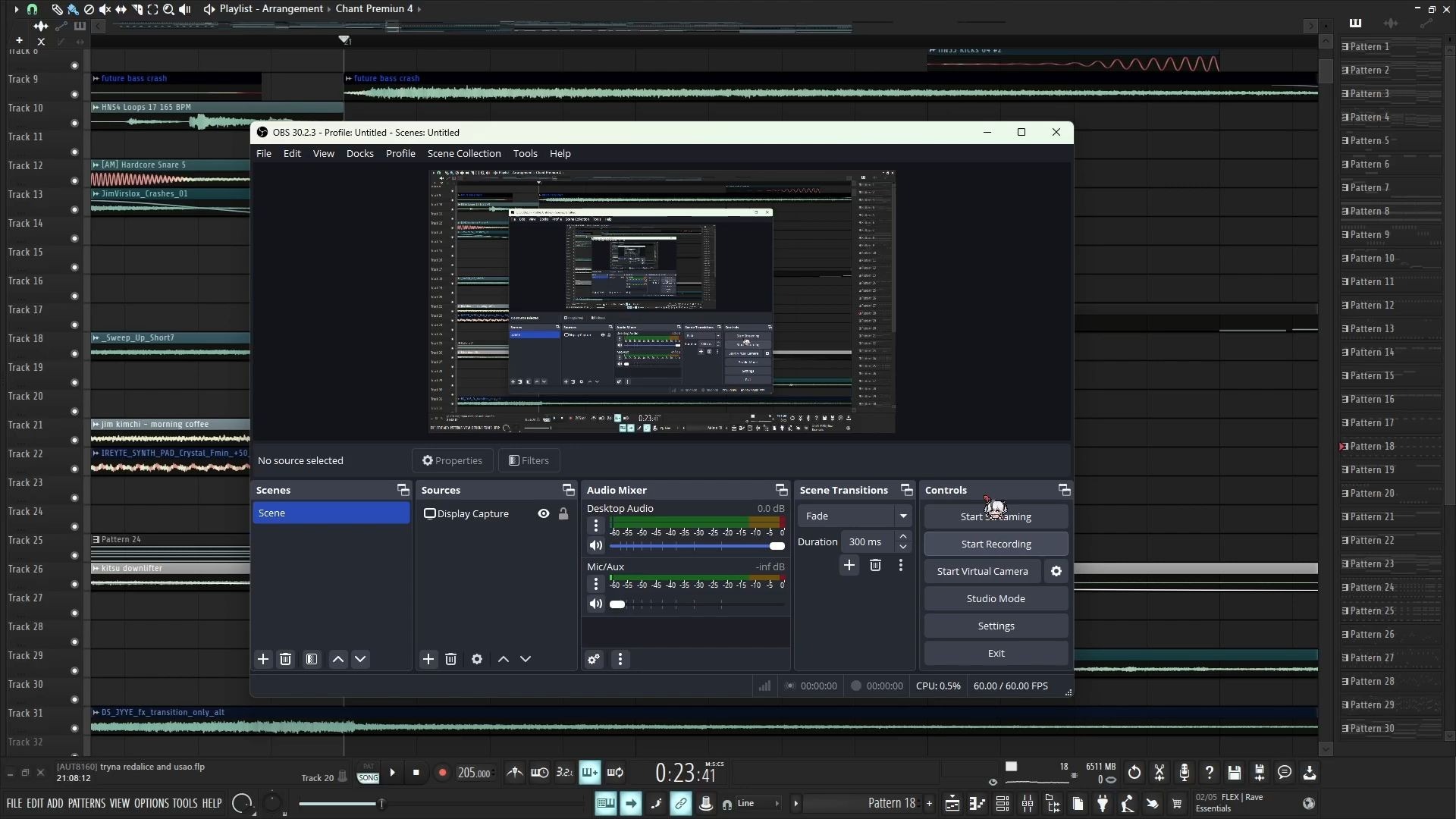This screenshot has width=1456, height=819.
Task: Click the add scene plus icon
Action: pyautogui.click(x=263, y=659)
